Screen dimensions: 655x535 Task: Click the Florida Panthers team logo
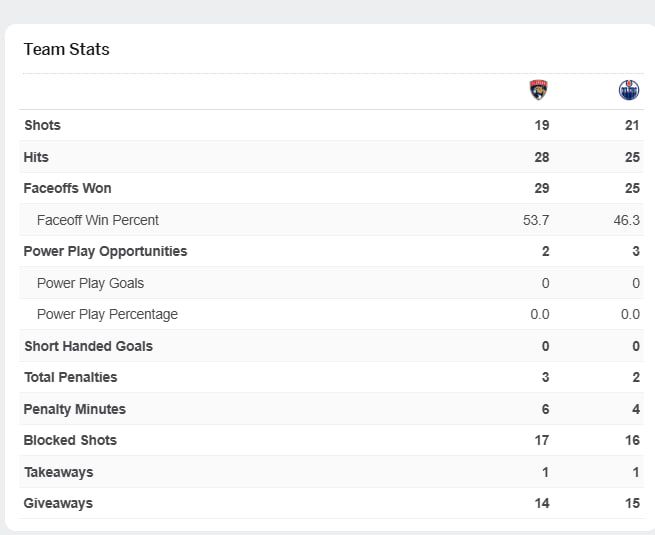539,90
